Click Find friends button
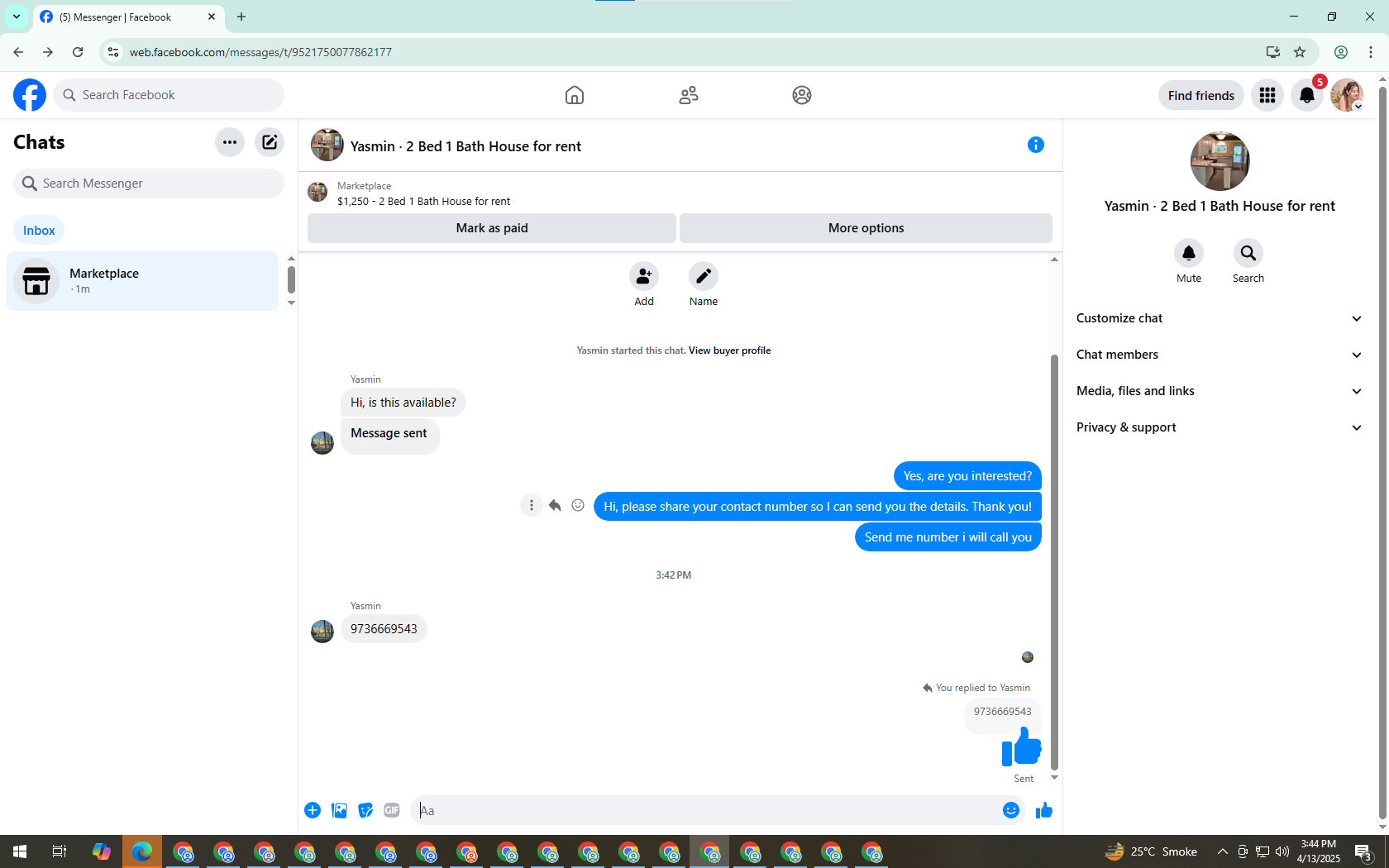 pos(1201,96)
